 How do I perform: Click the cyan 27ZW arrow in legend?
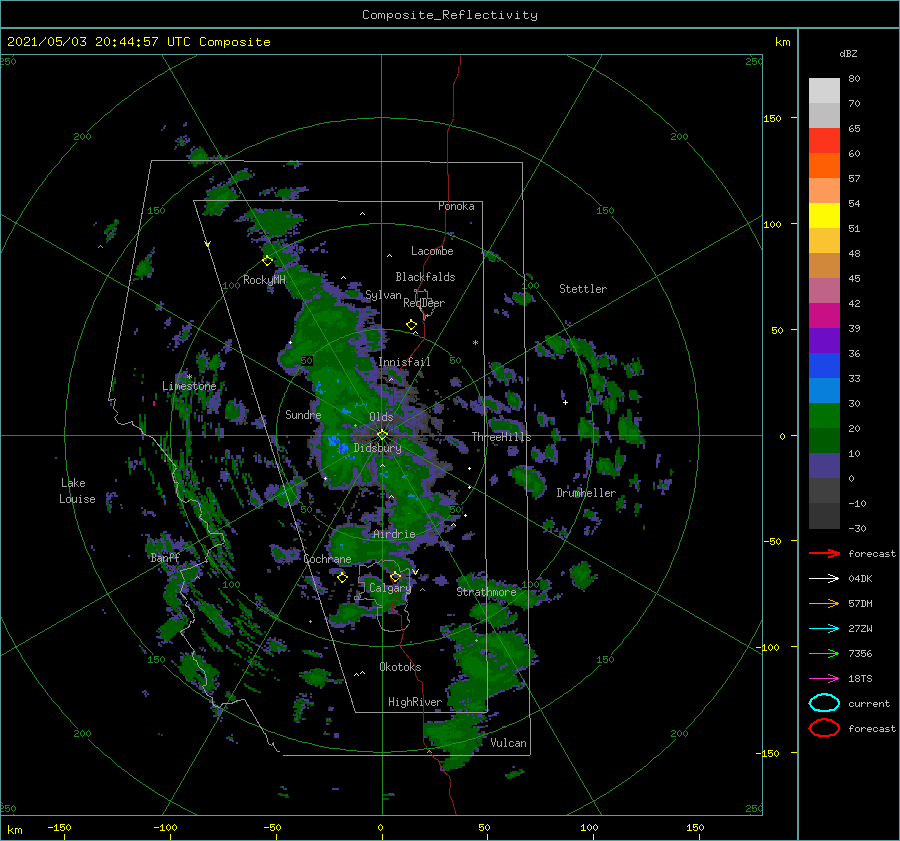[x=824, y=629]
